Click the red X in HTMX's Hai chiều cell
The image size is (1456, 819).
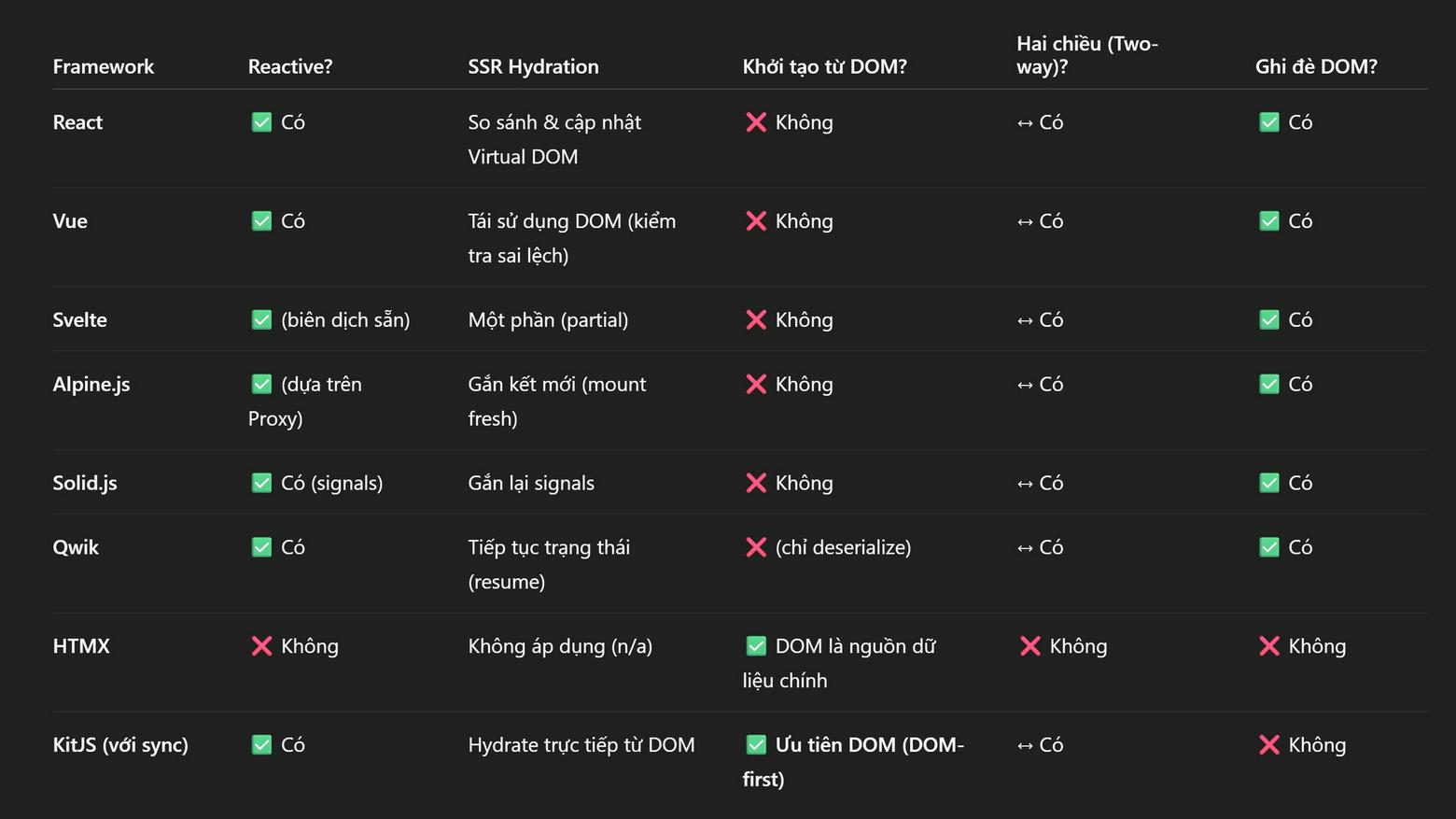point(1030,646)
